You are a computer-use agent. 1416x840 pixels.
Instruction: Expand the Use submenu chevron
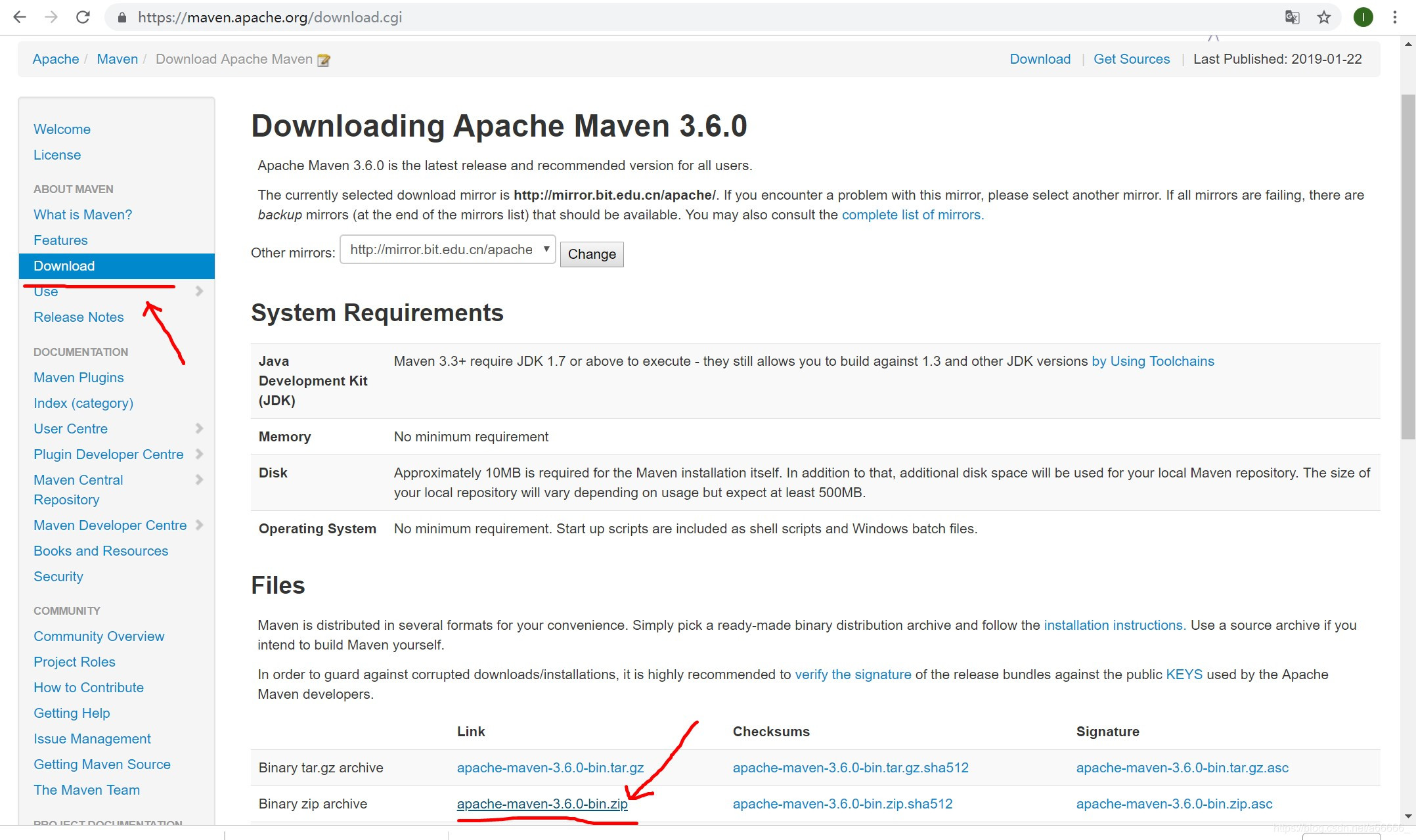[200, 291]
